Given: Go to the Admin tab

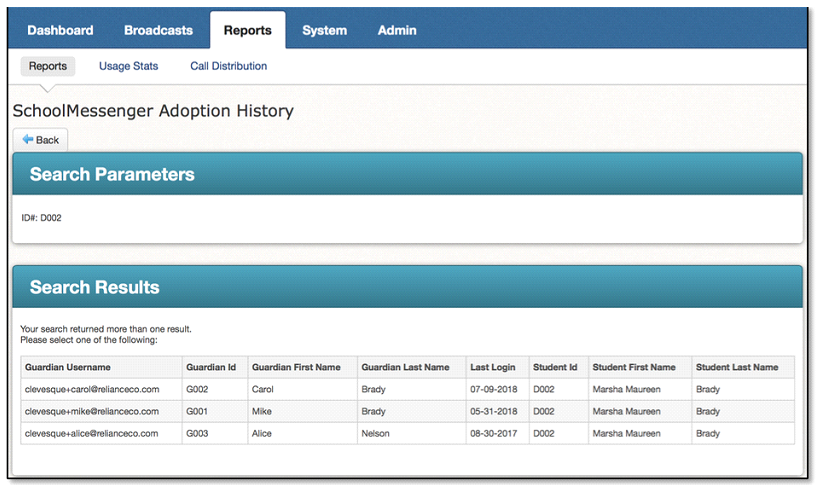Looking at the screenshot, I should 397,30.
